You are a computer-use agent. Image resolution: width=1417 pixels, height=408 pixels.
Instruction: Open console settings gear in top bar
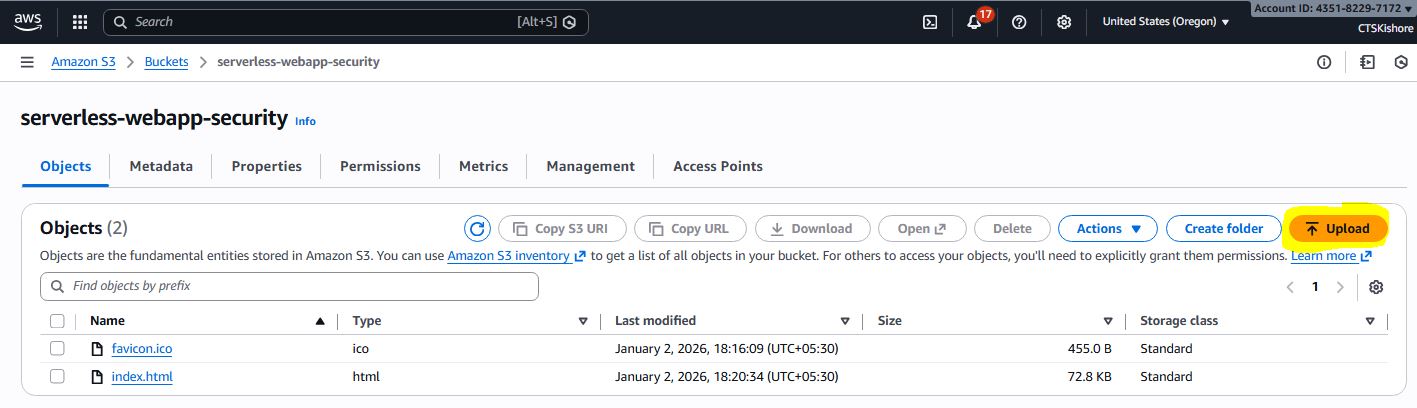(1064, 22)
